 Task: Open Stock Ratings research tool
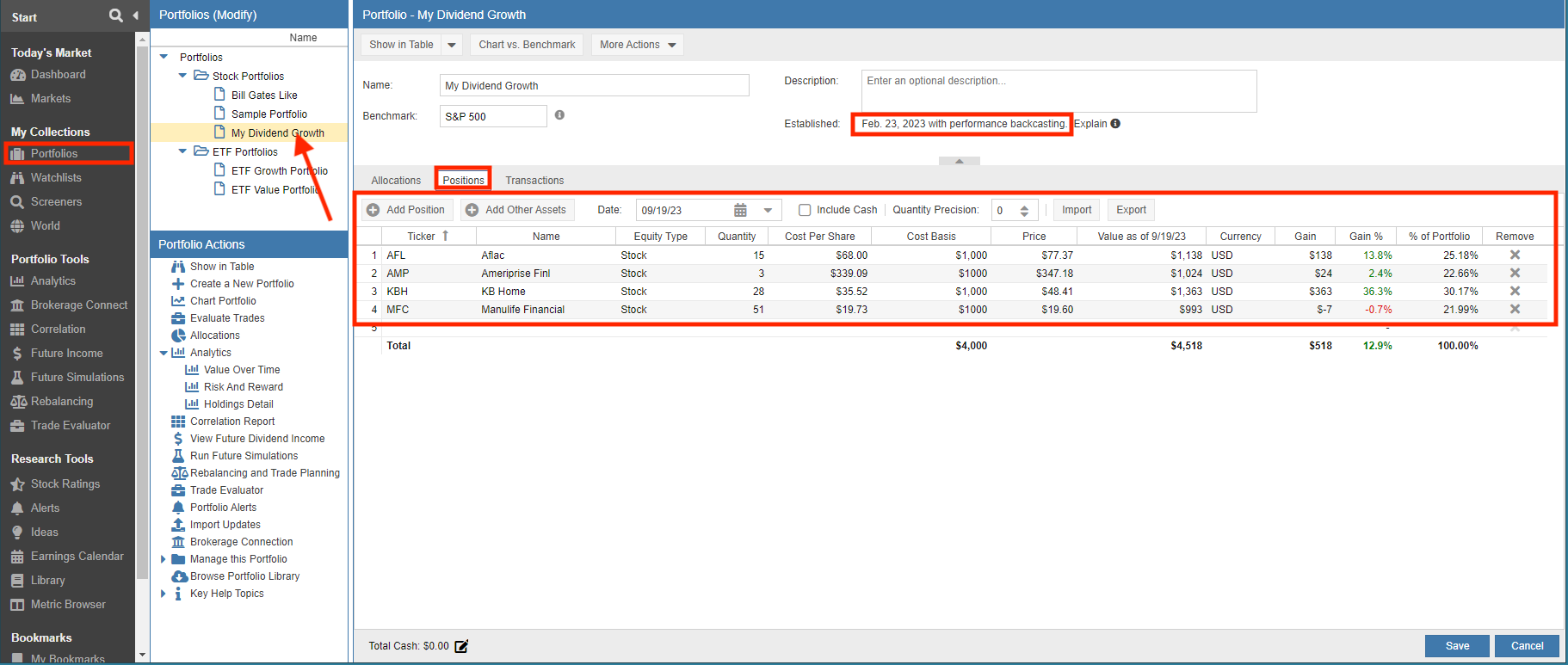pos(65,484)
